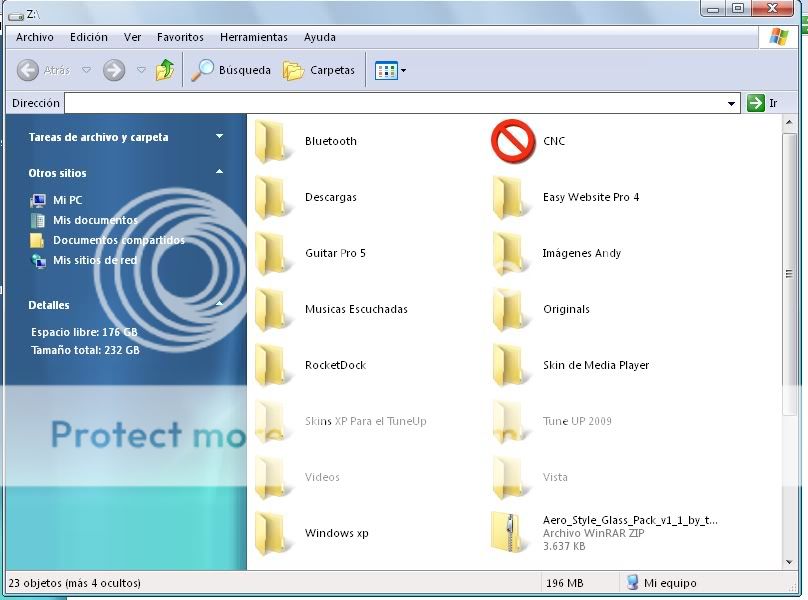This screenshot has height=600, width=808.
Task: Go up one folder level icon
Action: 165,71
